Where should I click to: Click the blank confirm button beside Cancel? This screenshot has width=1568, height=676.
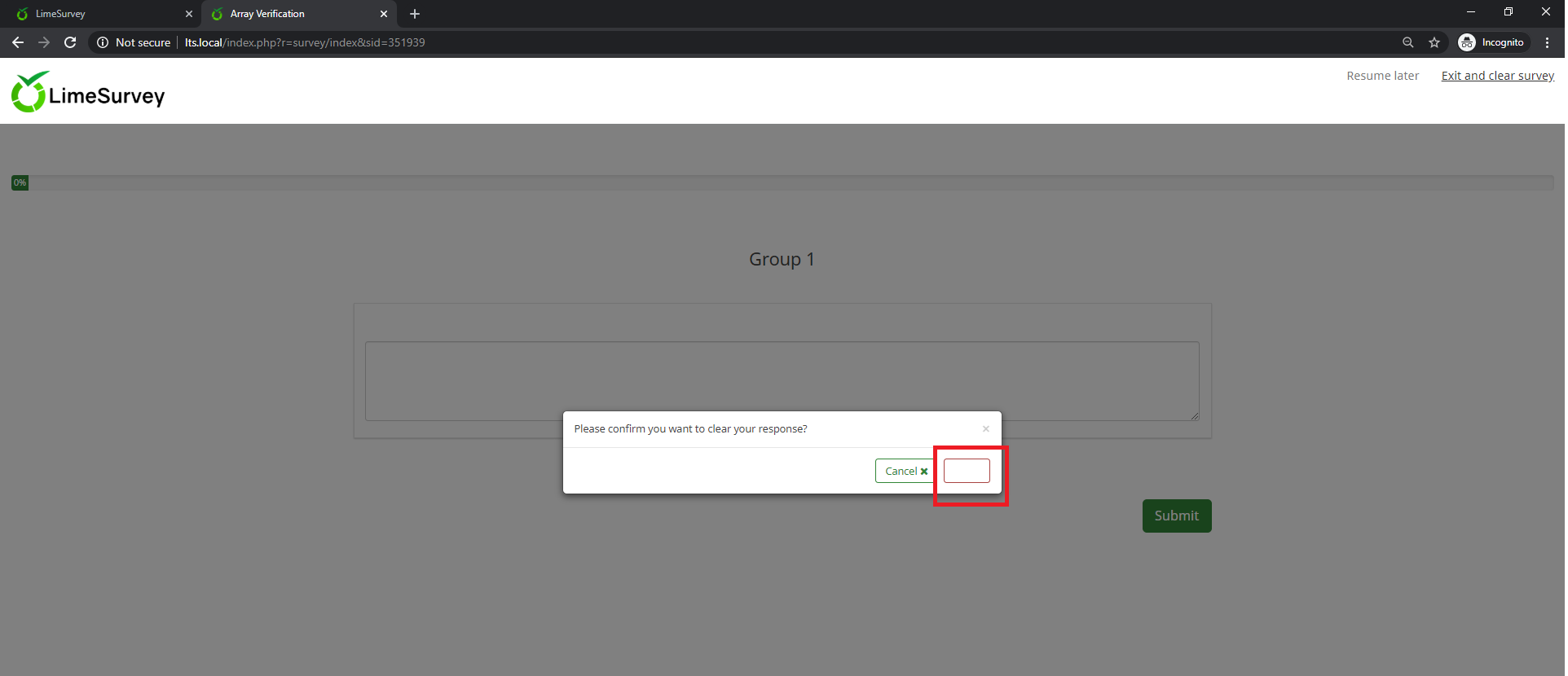pos(967,471)
